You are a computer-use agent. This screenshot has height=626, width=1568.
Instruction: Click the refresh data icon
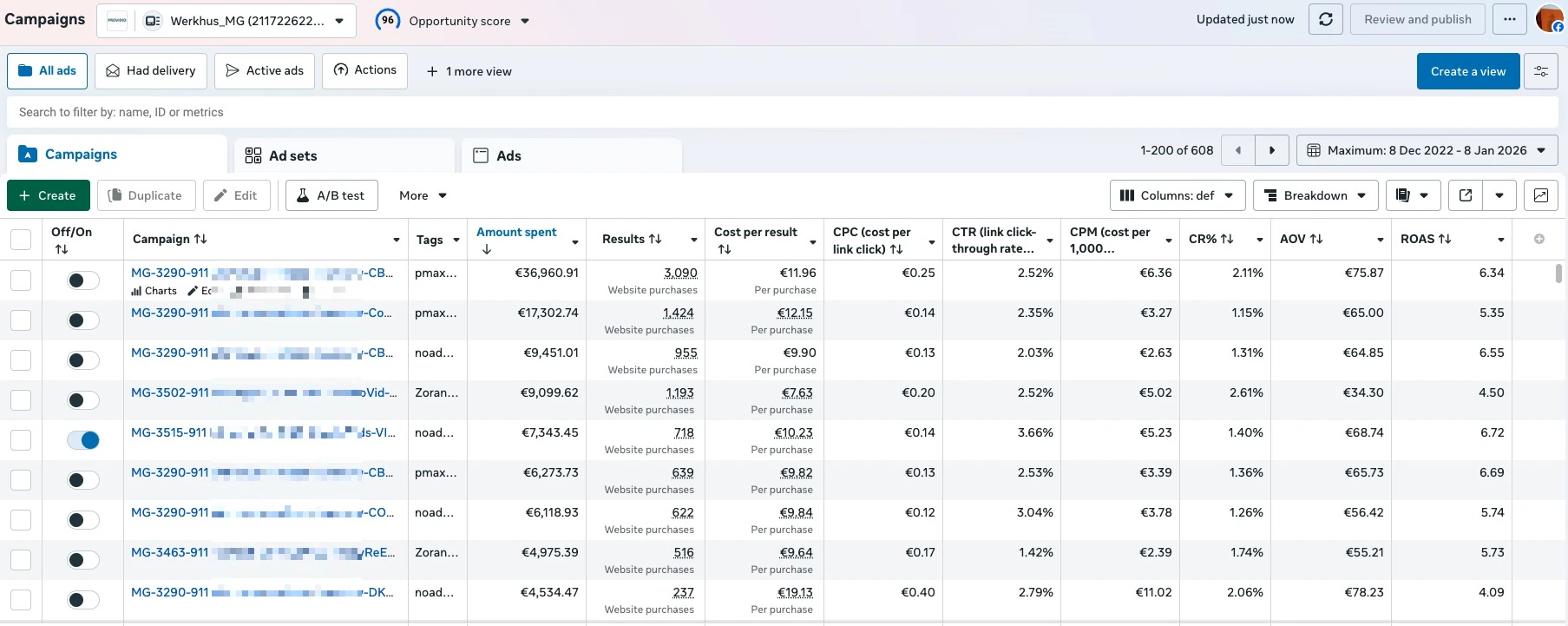[1325, 19]
